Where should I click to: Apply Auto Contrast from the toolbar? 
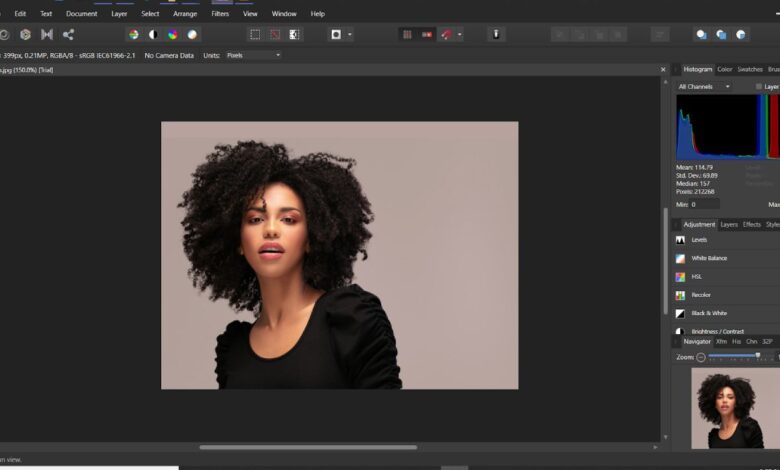point(153,34)
